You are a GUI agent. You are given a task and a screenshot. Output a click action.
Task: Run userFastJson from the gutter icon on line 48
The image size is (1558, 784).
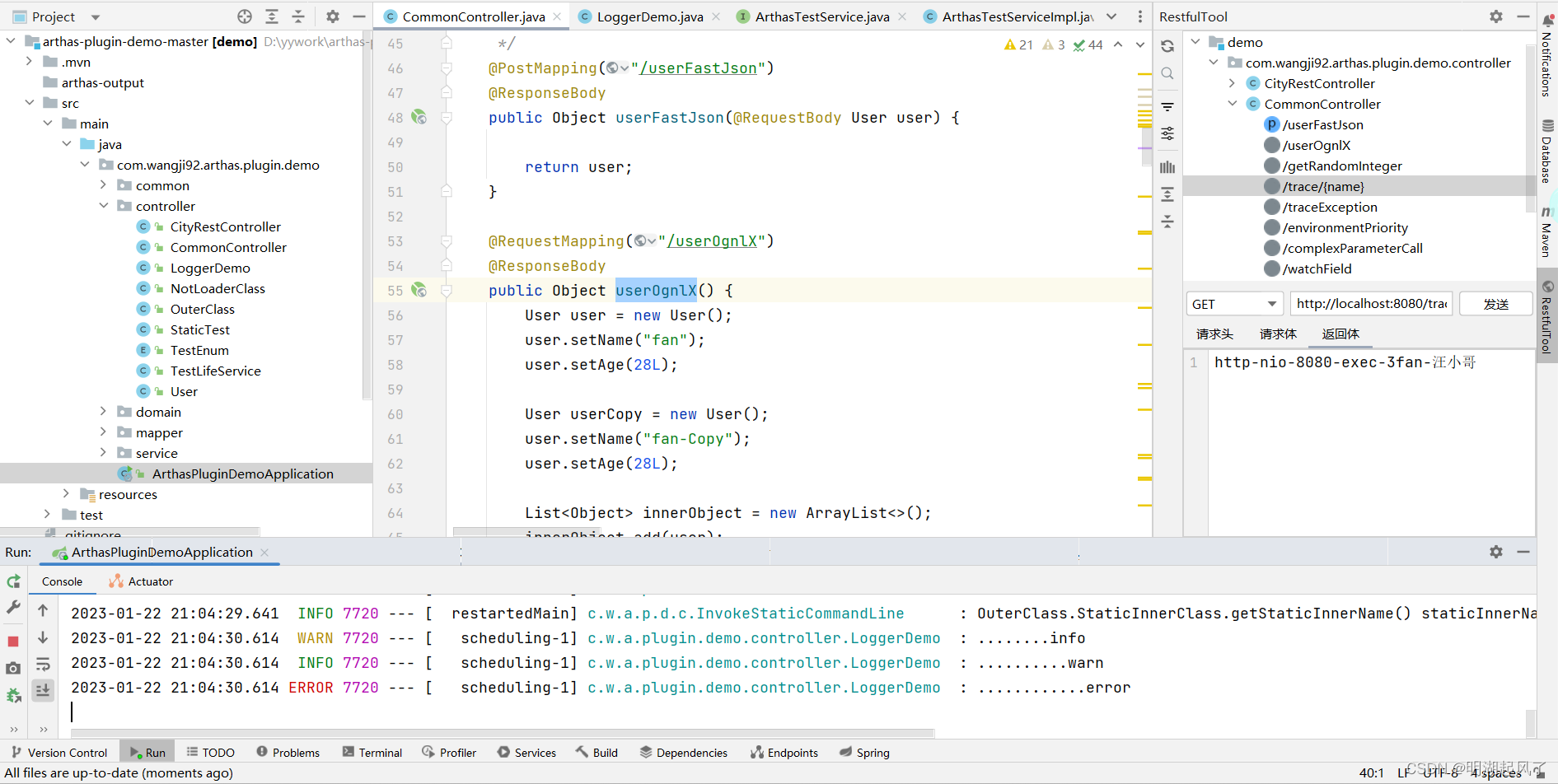pos(419,118)
